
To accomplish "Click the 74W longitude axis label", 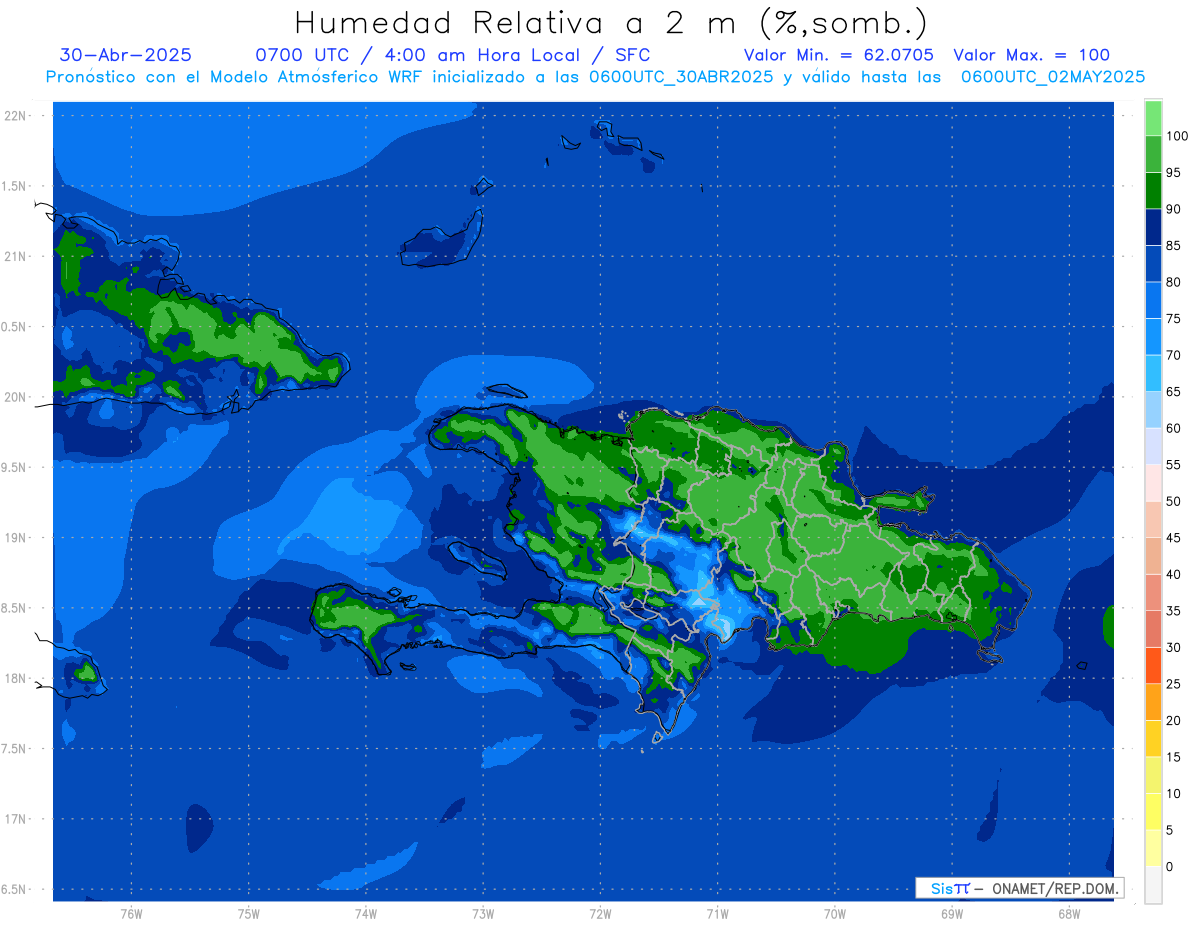I will point(365,914).
